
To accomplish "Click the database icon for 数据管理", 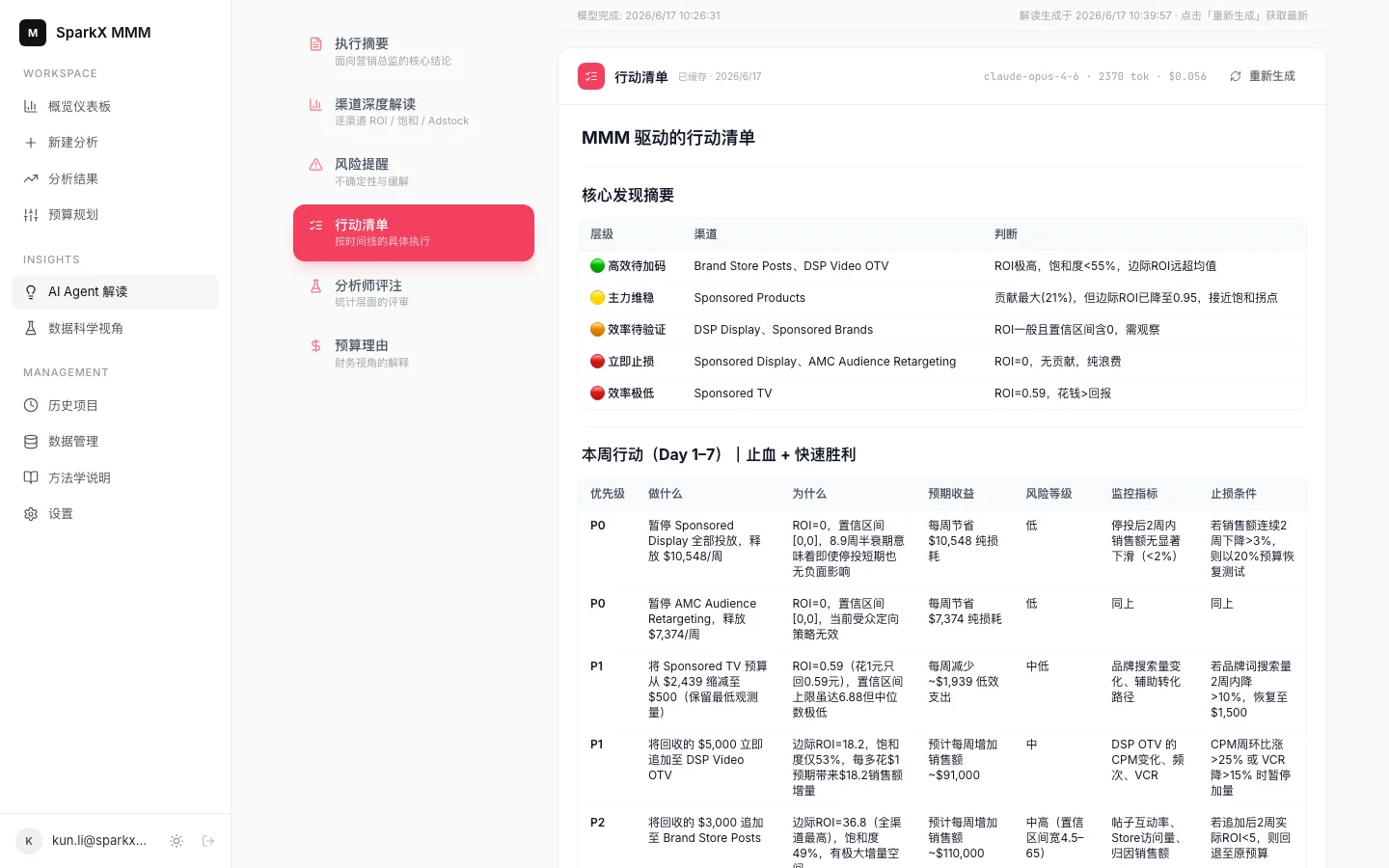I will (x=31, y=442).
